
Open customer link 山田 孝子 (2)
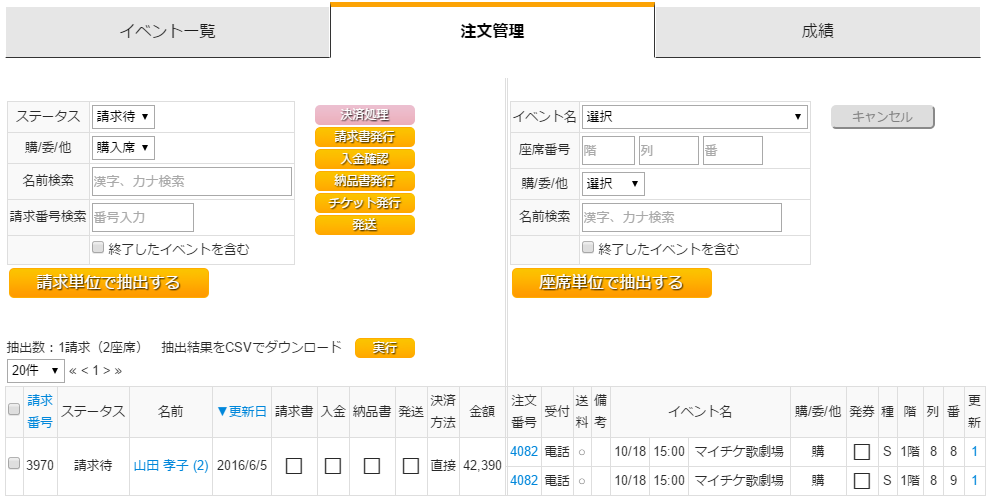click(x=170, y=465)
